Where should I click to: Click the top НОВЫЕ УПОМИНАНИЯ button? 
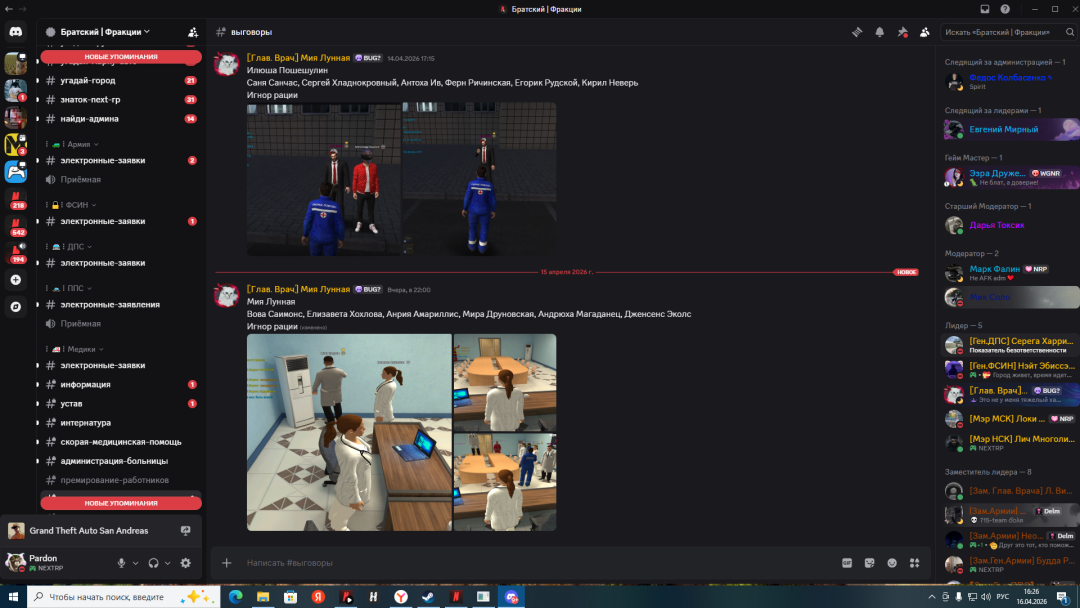120,57
